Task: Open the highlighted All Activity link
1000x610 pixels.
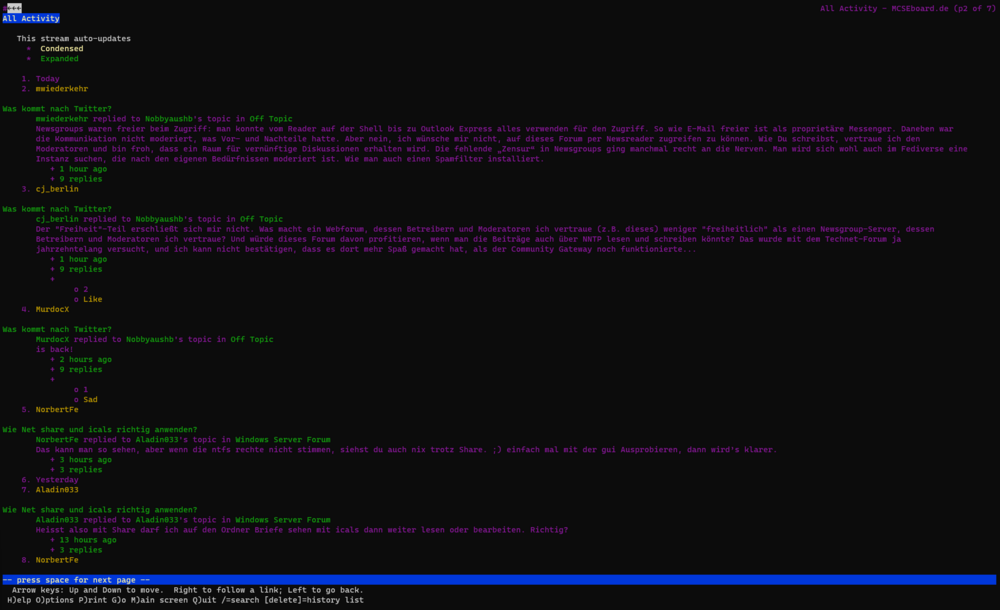Action: pos(31,18)
